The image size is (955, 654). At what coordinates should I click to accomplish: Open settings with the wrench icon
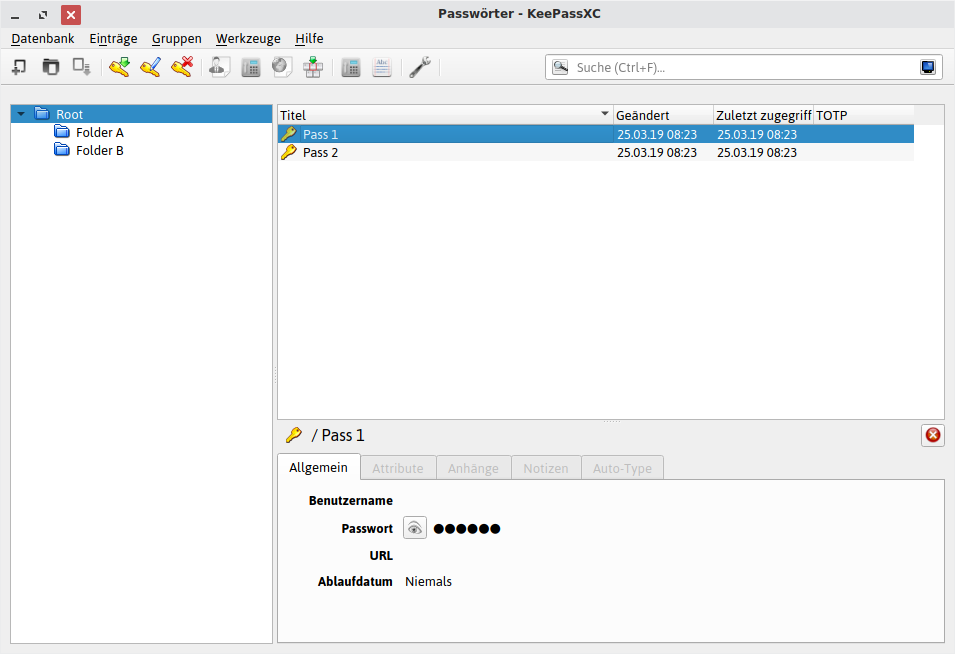point(420,66)
